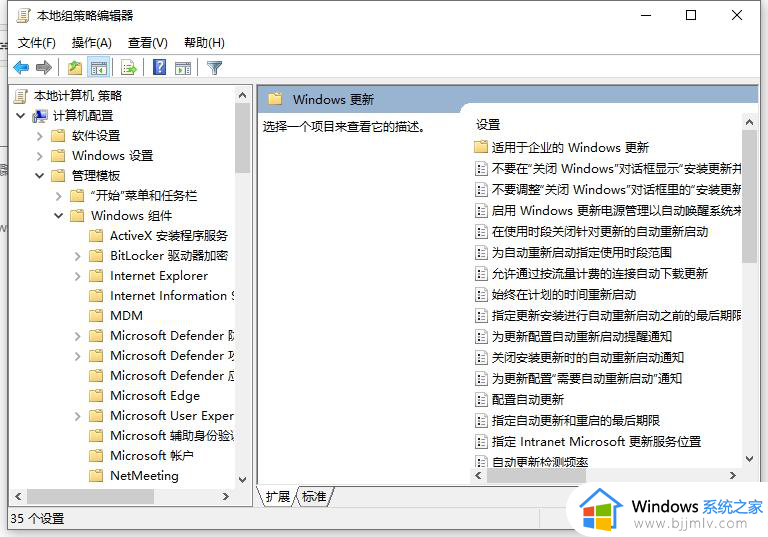Collapse the 管理模板 node
The height and width of the screenshot is (537, 768).
pyautogui.click(x=40, y=175)
